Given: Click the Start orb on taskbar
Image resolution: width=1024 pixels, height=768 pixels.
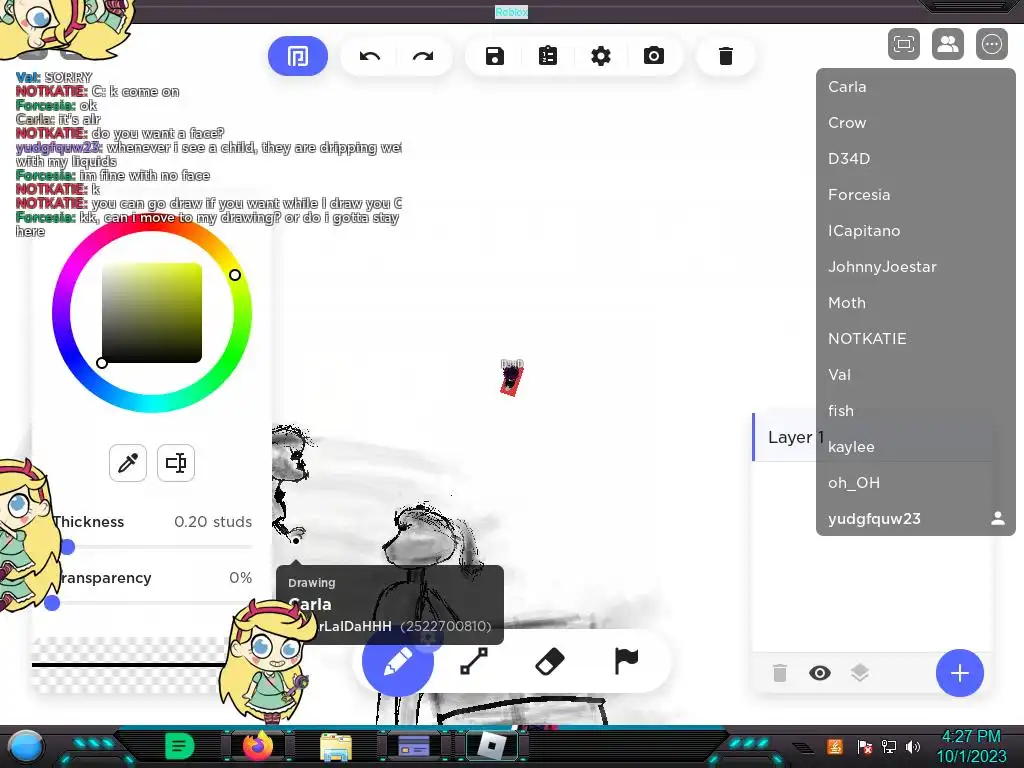Looking at the screenshot, I should point(25,746).
